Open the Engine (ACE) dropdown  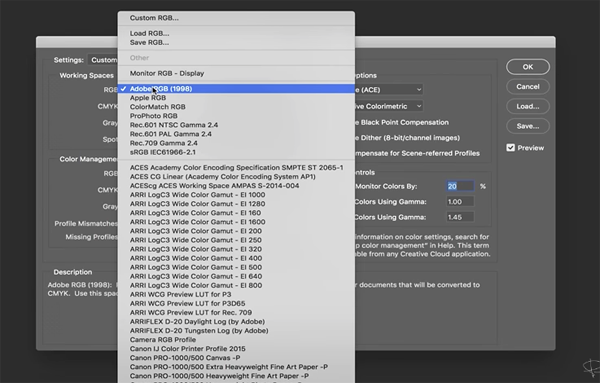point(389,90)
